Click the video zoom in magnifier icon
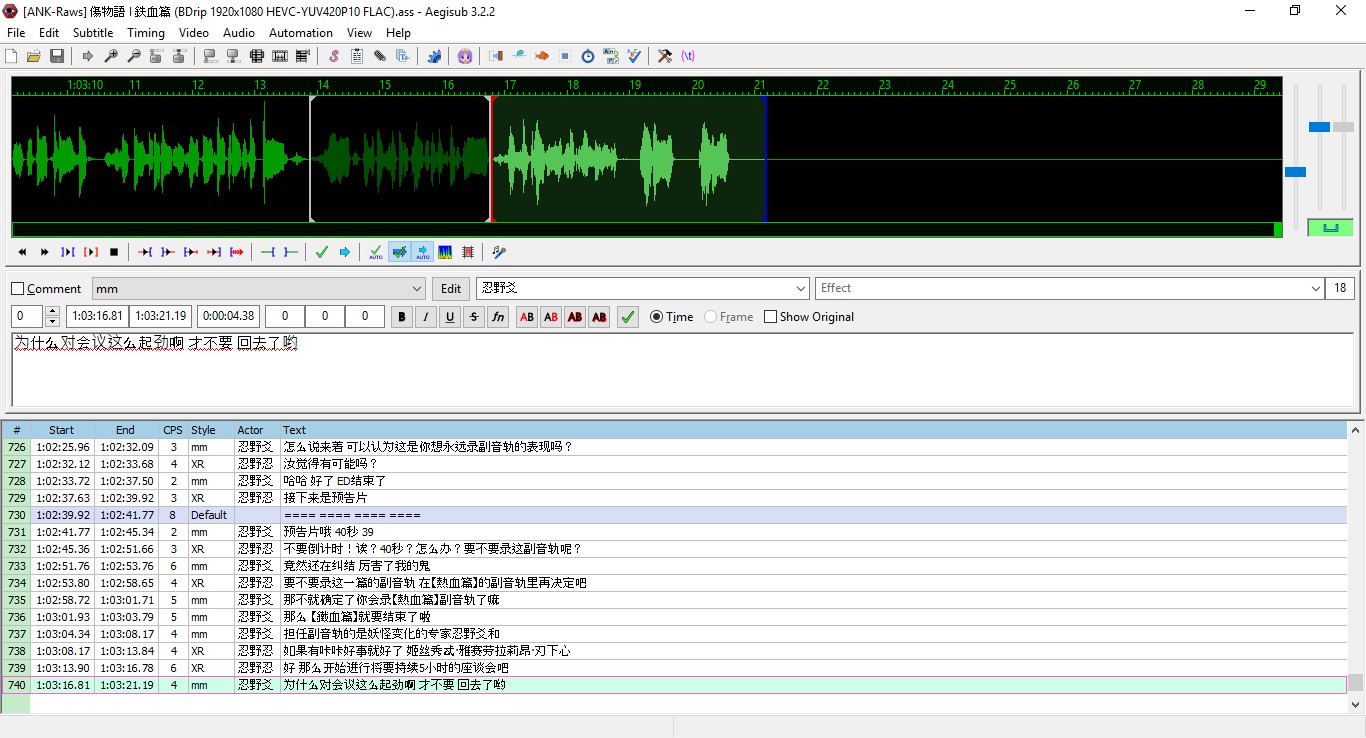The width and height of the screenshot is (1366, 738). [111, 56]
